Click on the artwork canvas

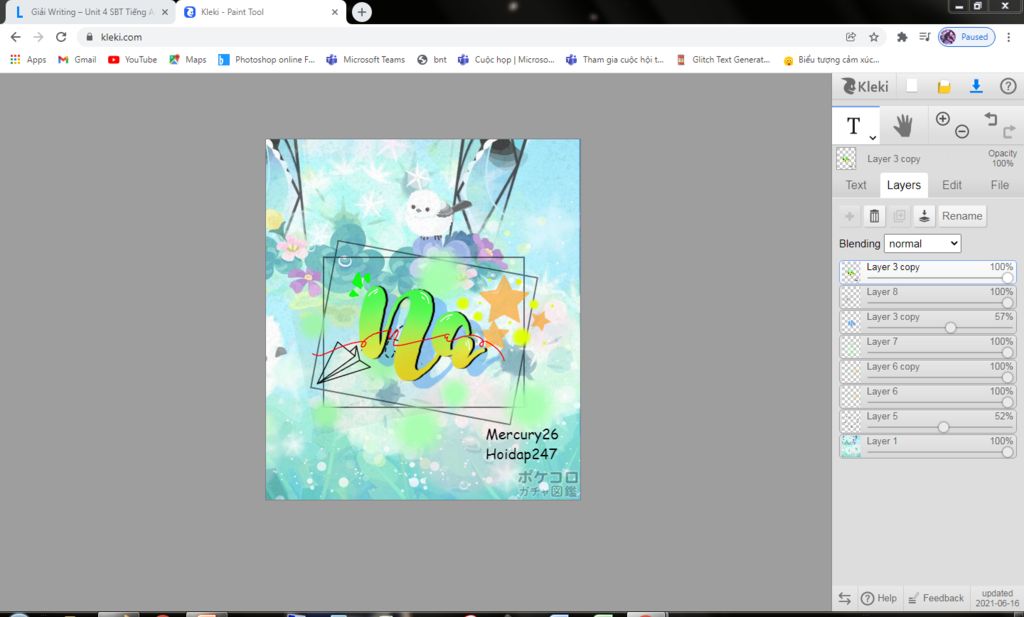click(x=423, y=319)
